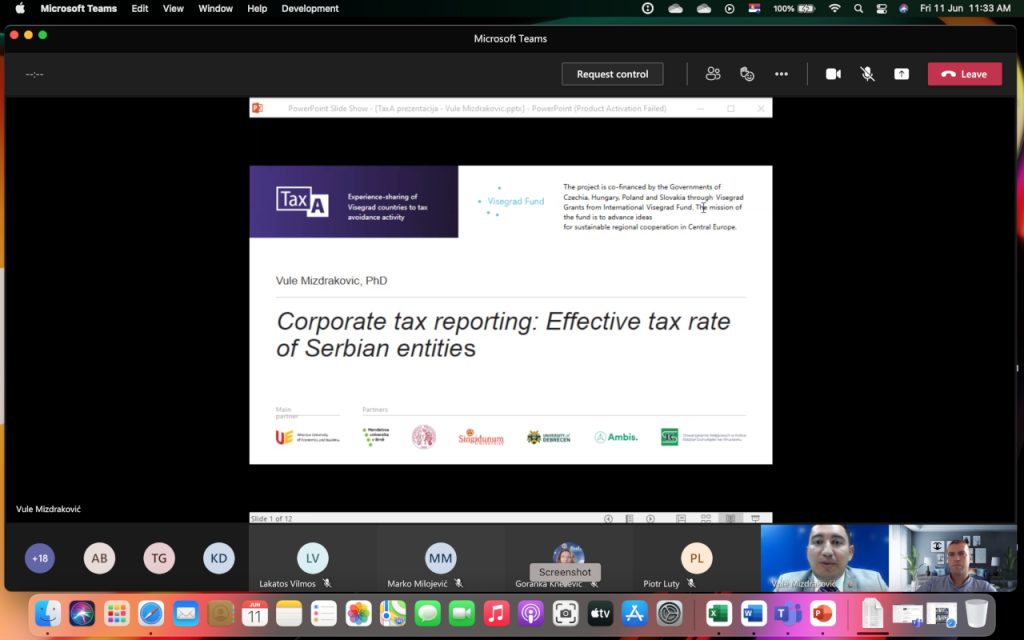Screen dimensions: 1024x640
Task: Open Excel from the Dock
Action: coord(718,613)
